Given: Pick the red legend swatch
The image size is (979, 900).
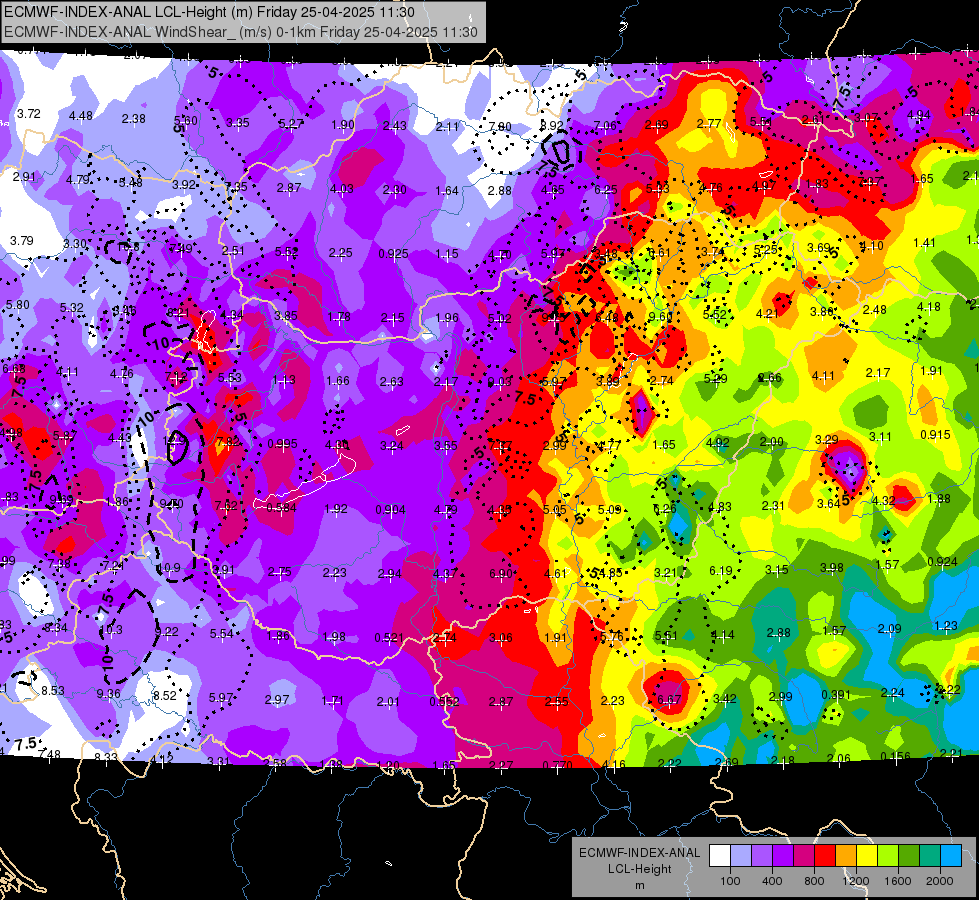Looking at the screenshot, I should pos(825,856).
